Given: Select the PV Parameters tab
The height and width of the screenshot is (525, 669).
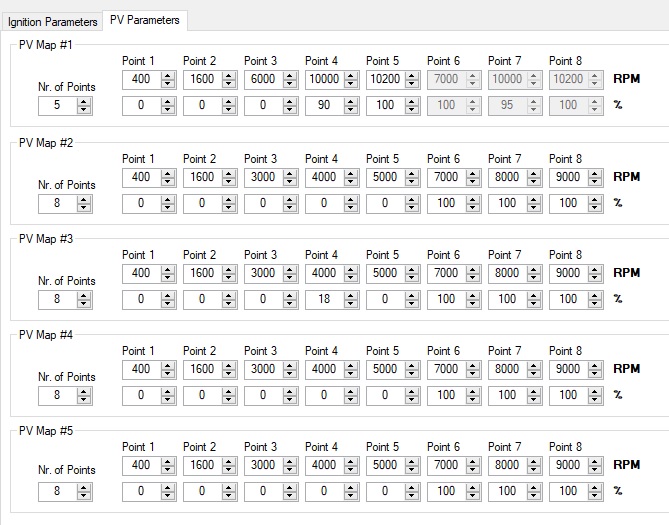Looking at the screenshot, I should pos(145,20).
